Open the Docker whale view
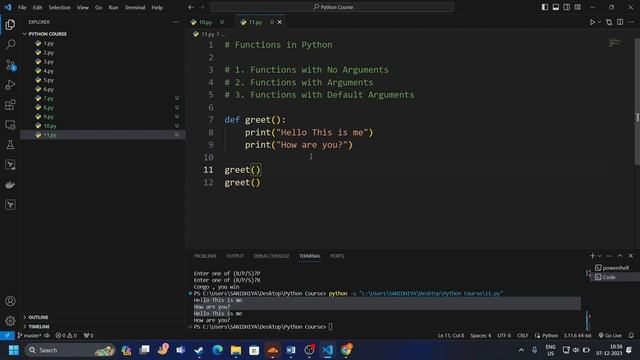This screenshot has width=640, height=360. coord(10,185)
